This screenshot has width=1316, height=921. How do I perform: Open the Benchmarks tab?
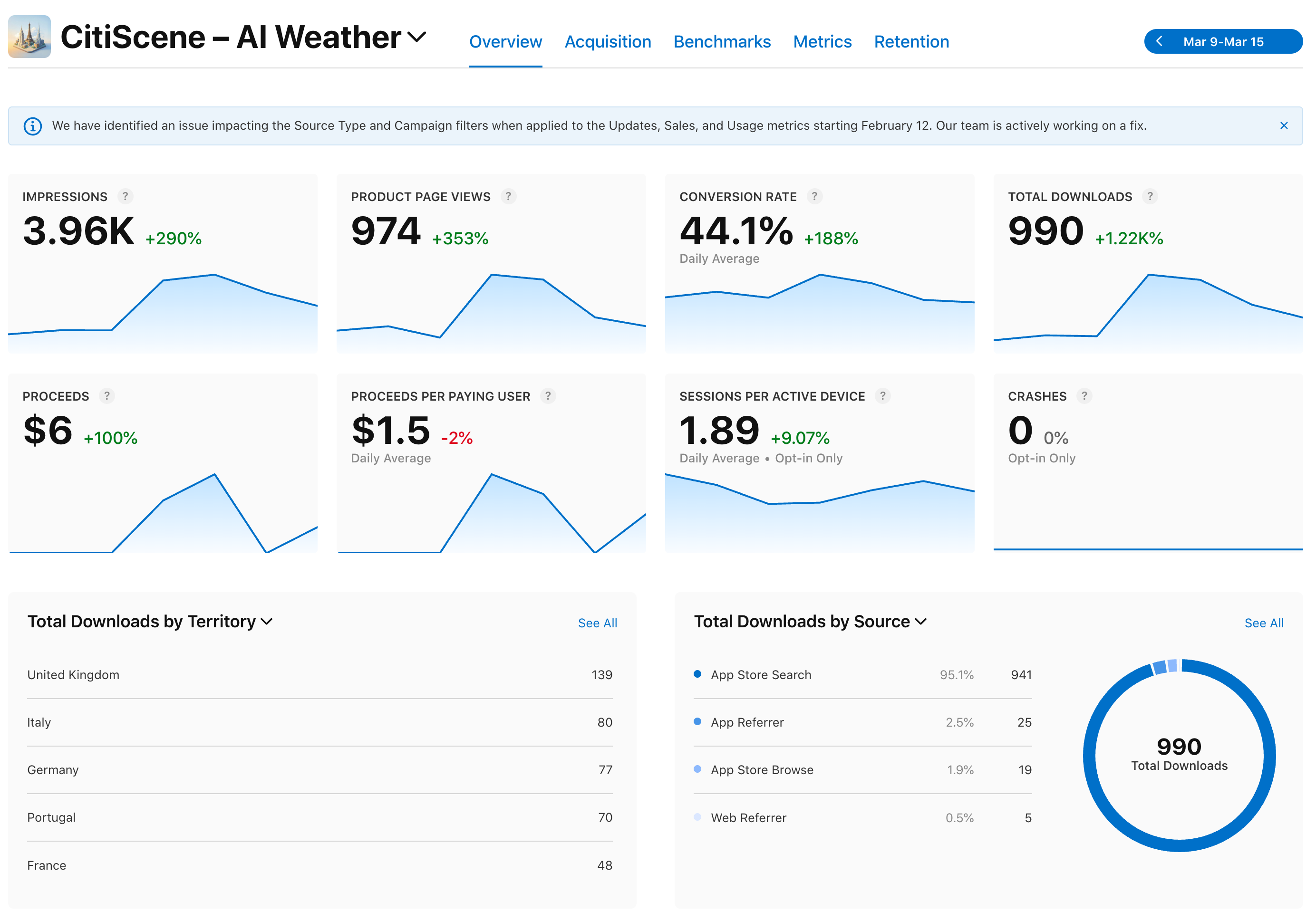(x=722, y=42)
